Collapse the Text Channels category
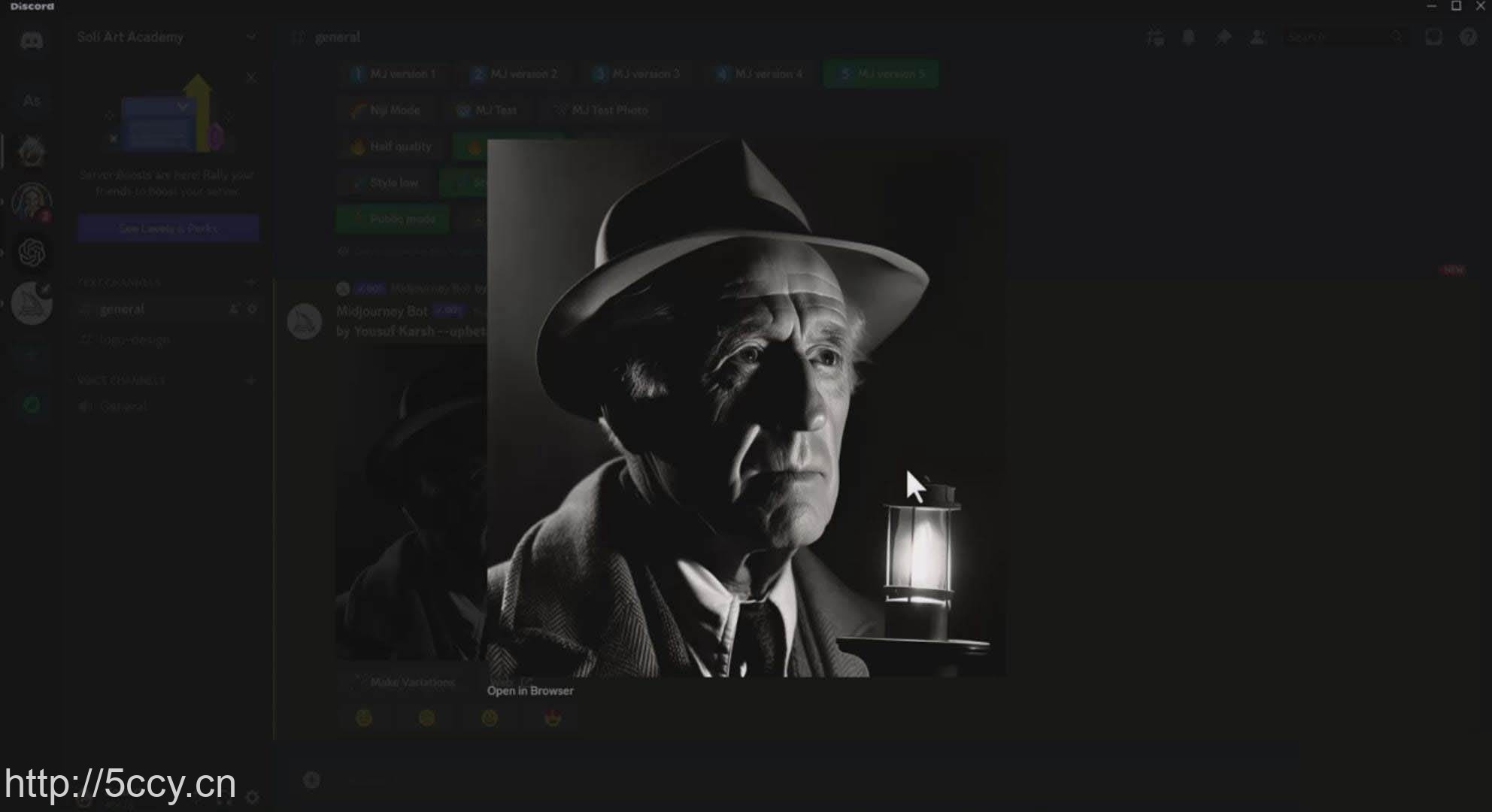Screen dimensions: 1492x812 (120, 283)
